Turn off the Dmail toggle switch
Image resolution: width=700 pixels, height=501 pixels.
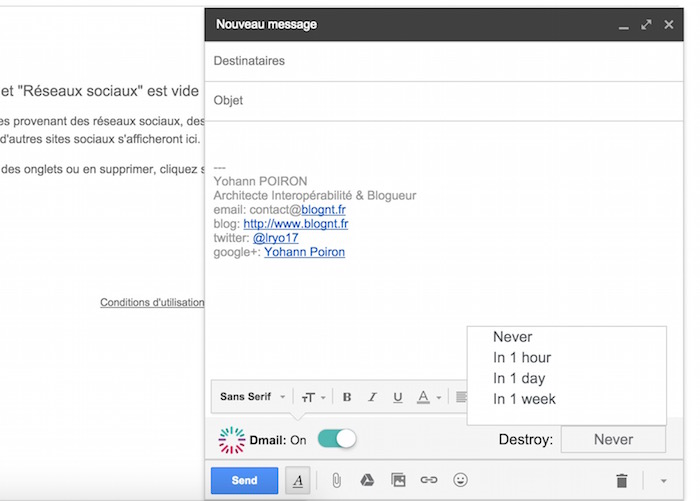point(336,439)
